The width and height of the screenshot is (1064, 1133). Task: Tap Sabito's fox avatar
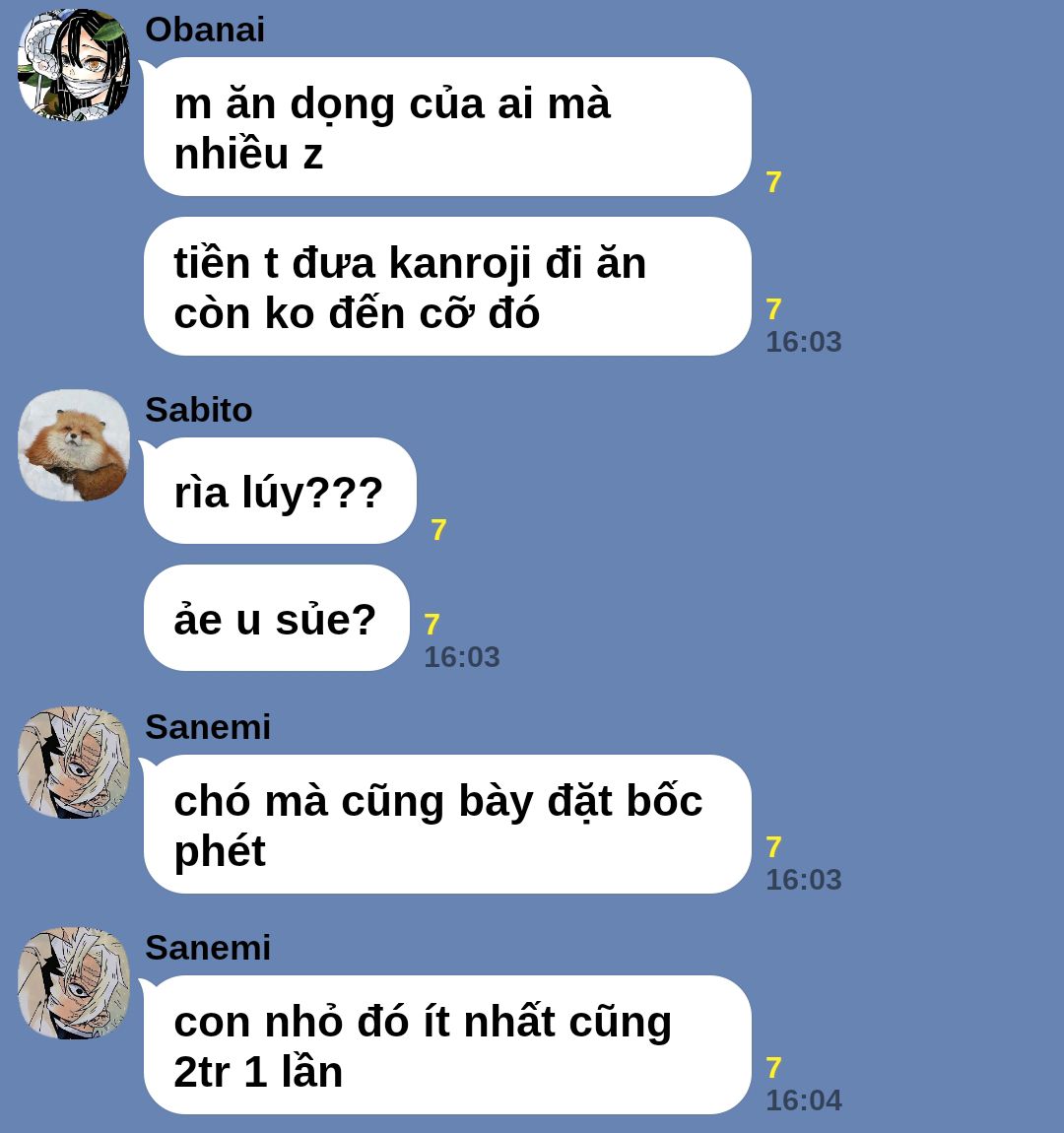coord(74,445)
